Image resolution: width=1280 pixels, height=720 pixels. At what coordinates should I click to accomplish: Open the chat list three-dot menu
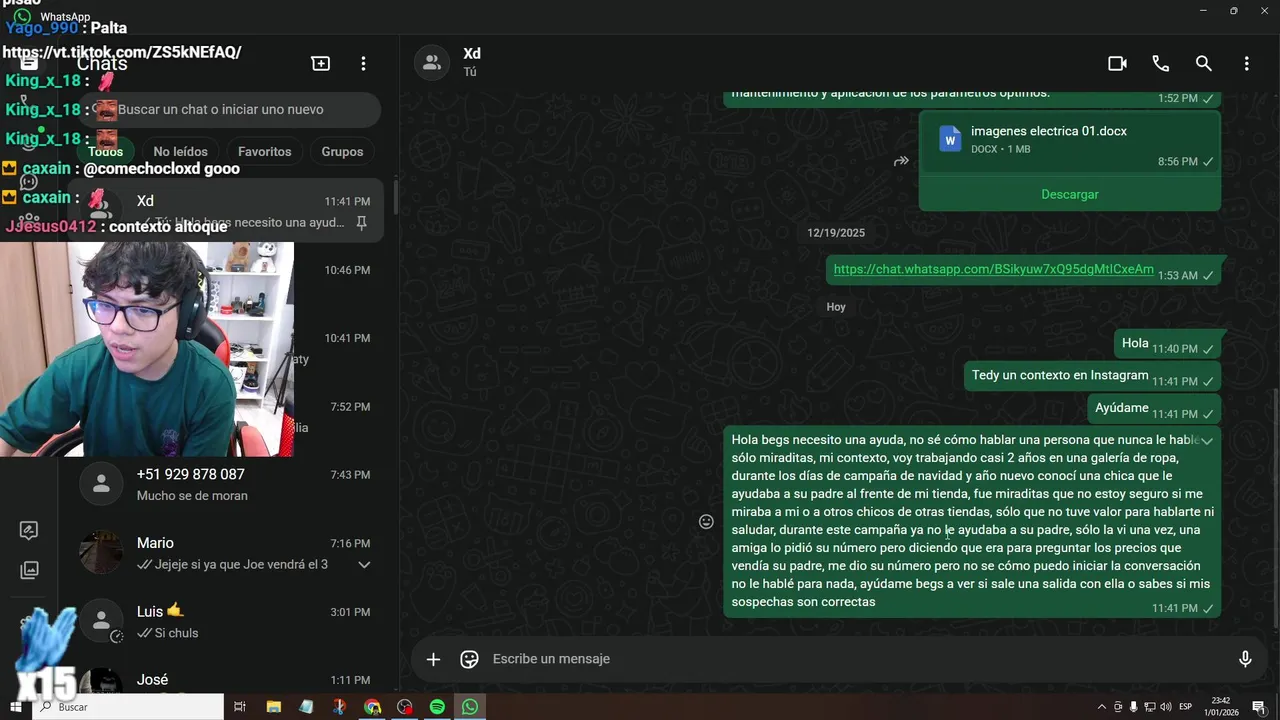coord(363,63)
